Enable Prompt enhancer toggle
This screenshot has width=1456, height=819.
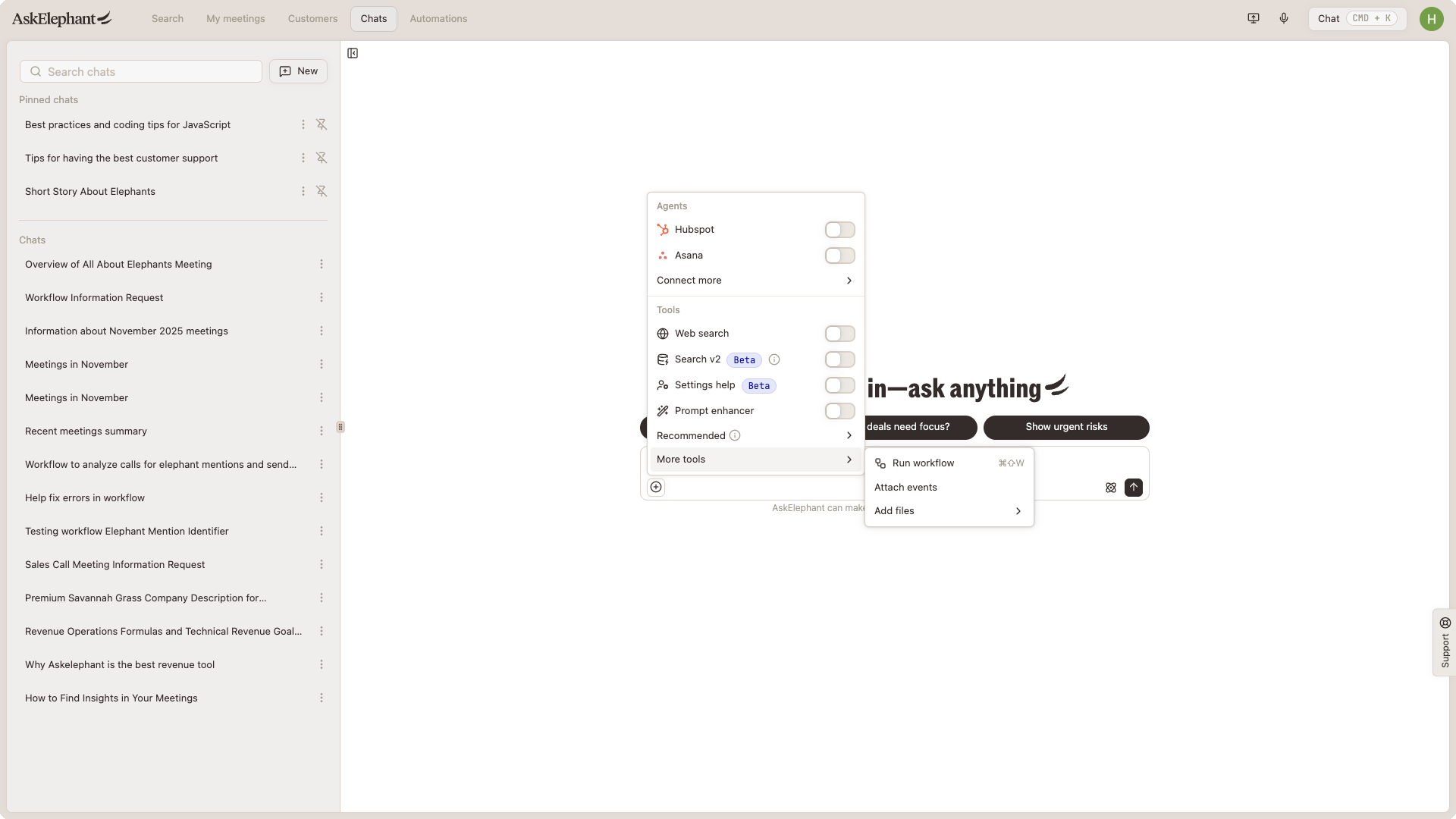click(x=839, y=411)
